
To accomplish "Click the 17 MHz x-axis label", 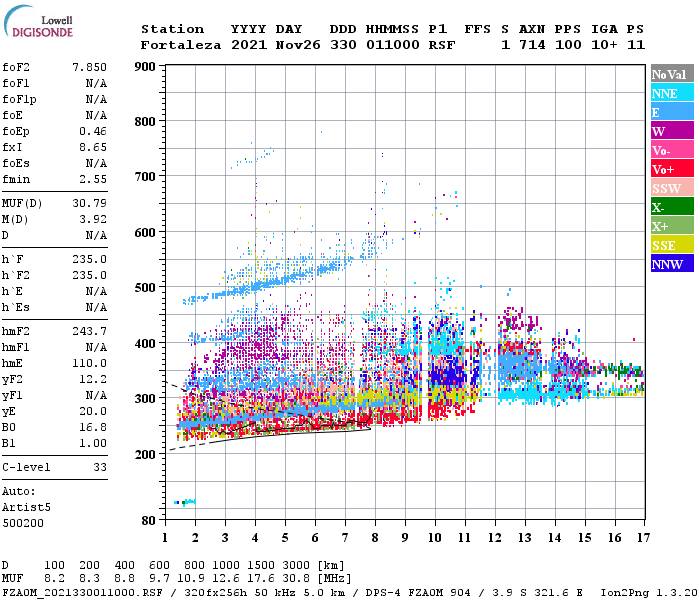I will pos(643,538).
